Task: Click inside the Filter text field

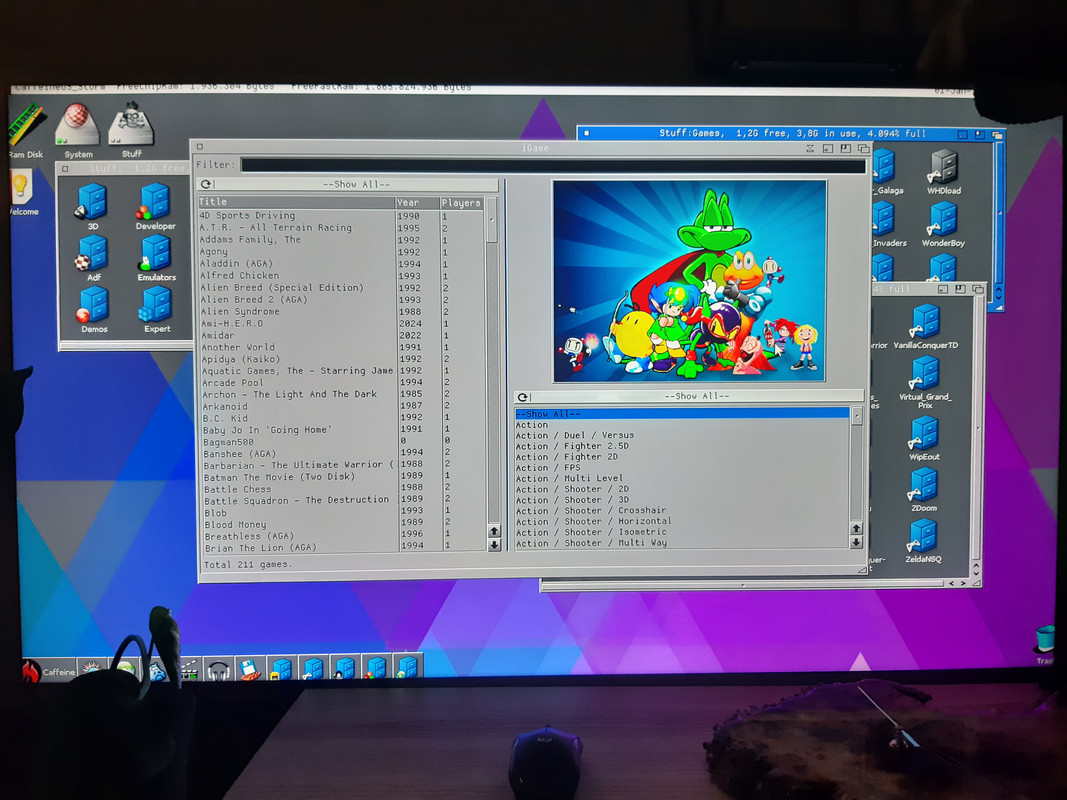Action: click(x=553, y=165)
